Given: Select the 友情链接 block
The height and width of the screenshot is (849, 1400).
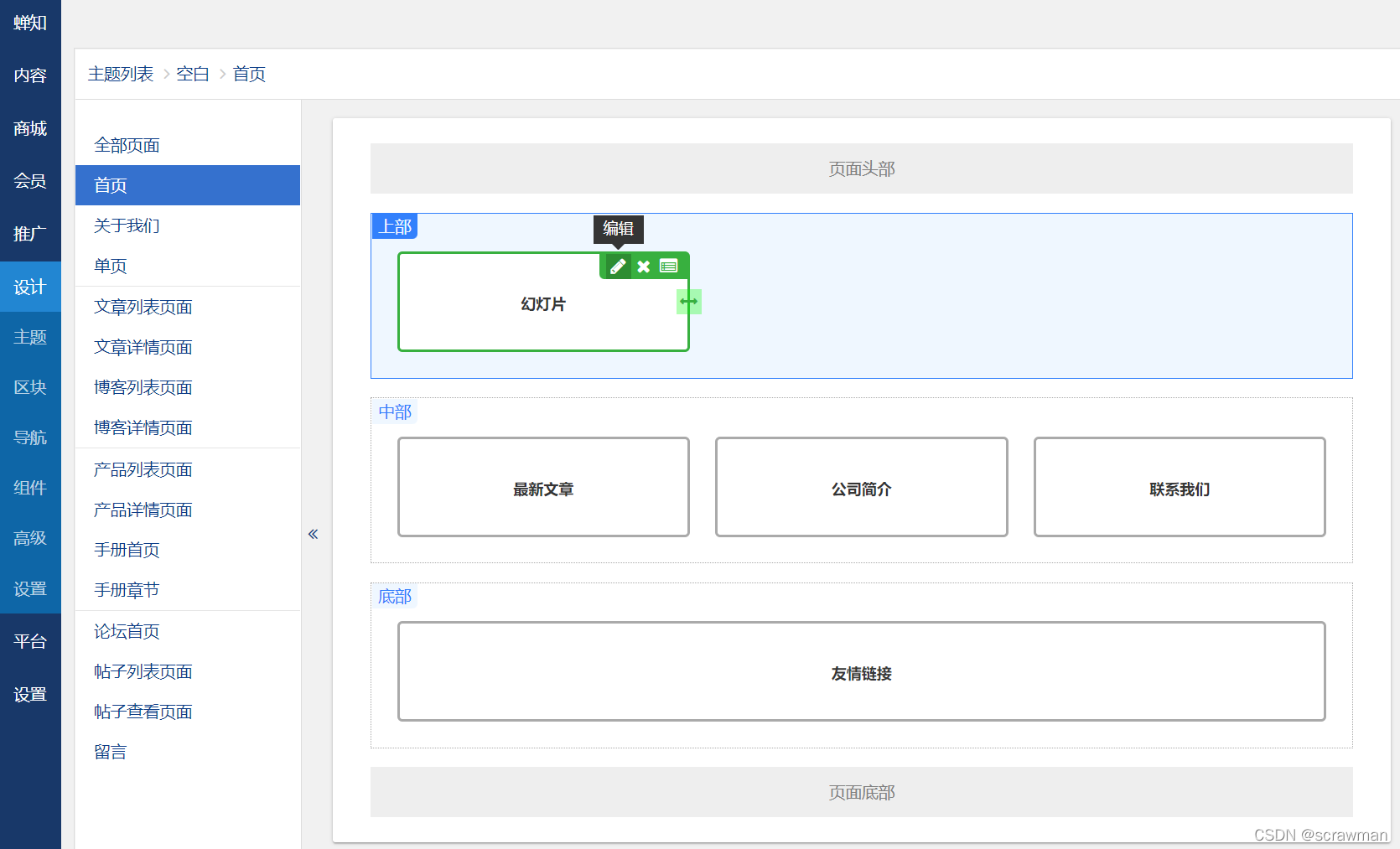Looking at the screenshot, I should coord(862,673).
